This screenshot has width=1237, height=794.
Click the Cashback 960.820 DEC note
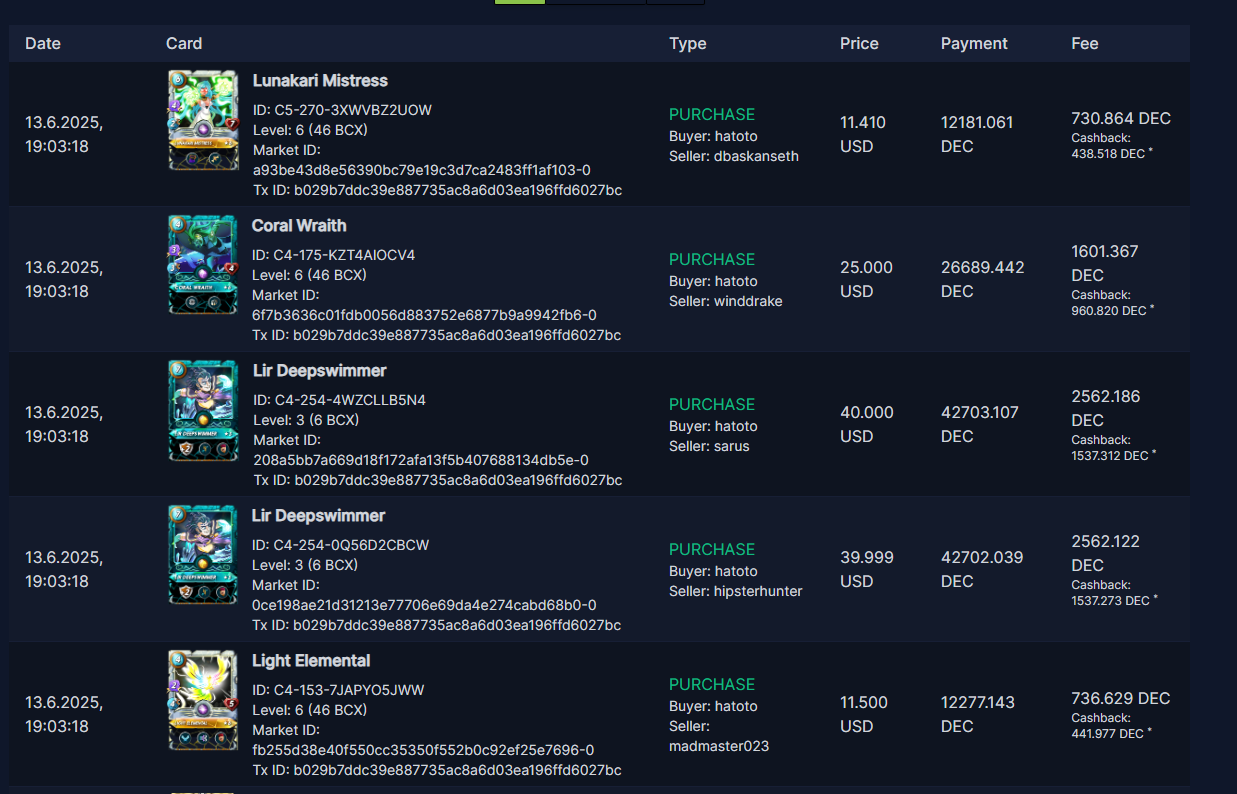(1112, 303)
